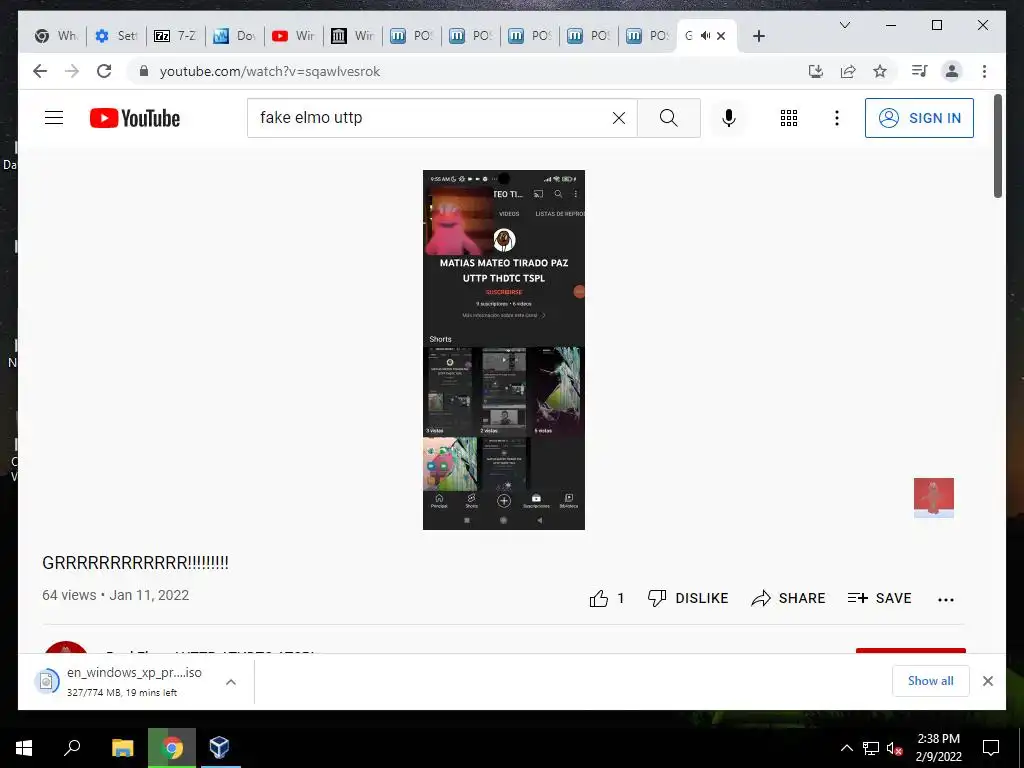The height and width of the screenshot is (768, 1024).
Task: Open the YouTube guide hamburger menu
Action: [54, 118]
